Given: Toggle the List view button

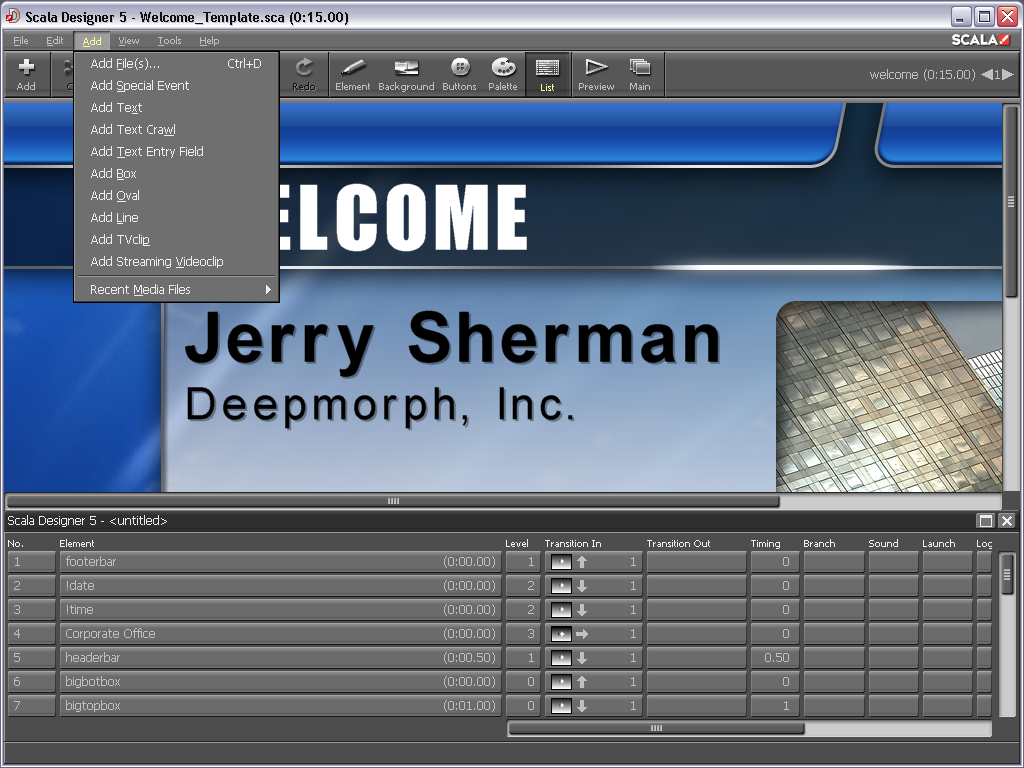Looking at the screenshot, I should 547,74.
